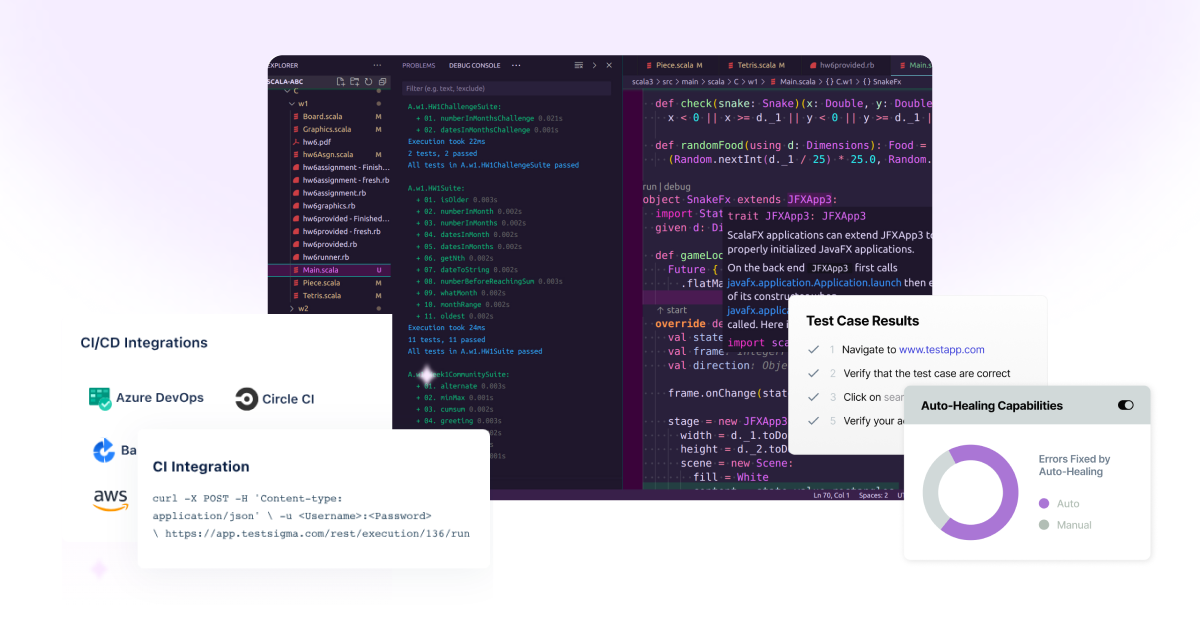Image resolution: width=1200 pixels, height=628 pixels.
Task: Open the www.testapp.com link
Action: coord(942,350)
